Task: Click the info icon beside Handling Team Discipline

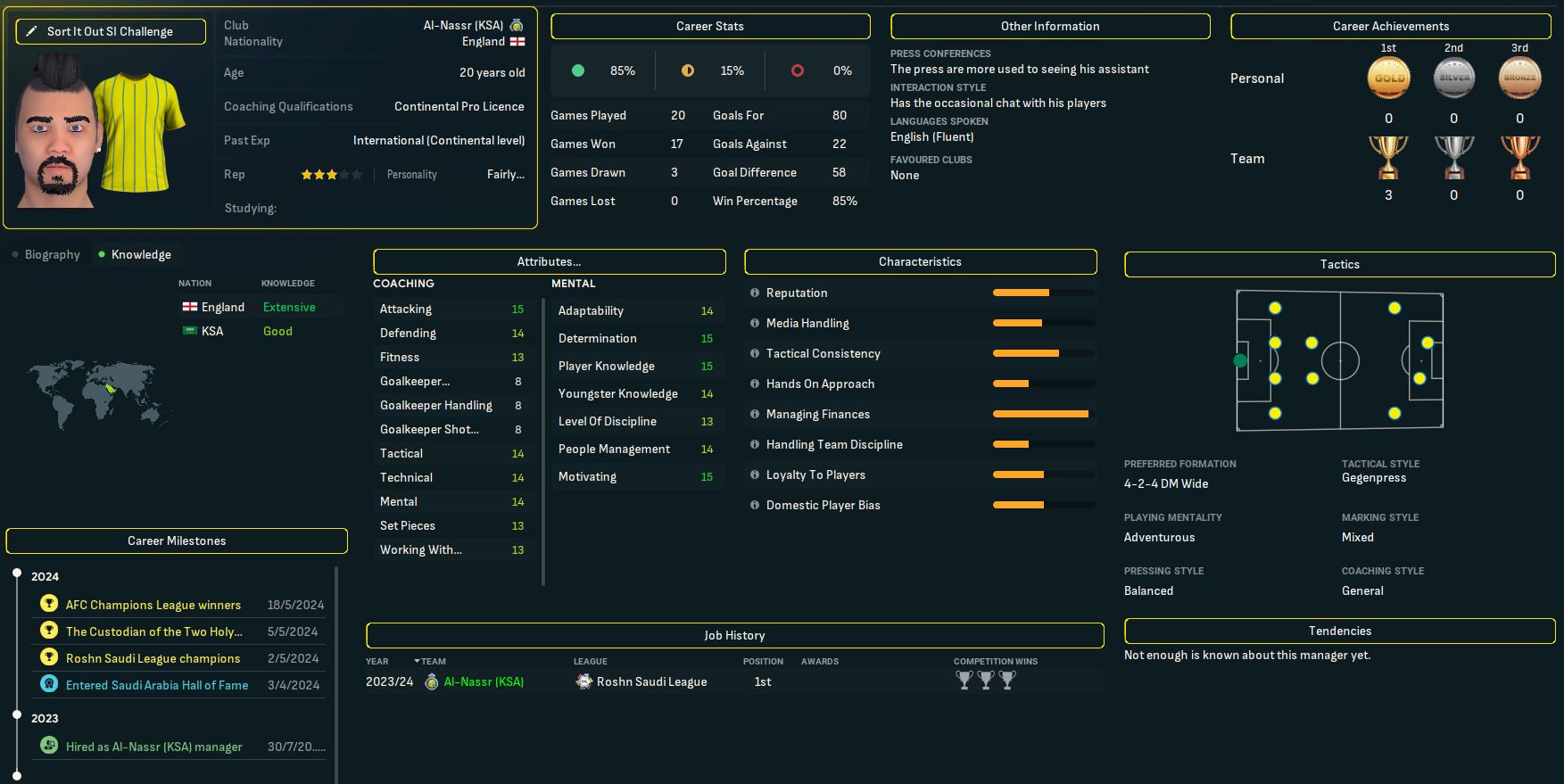Action: pos(755,444)
